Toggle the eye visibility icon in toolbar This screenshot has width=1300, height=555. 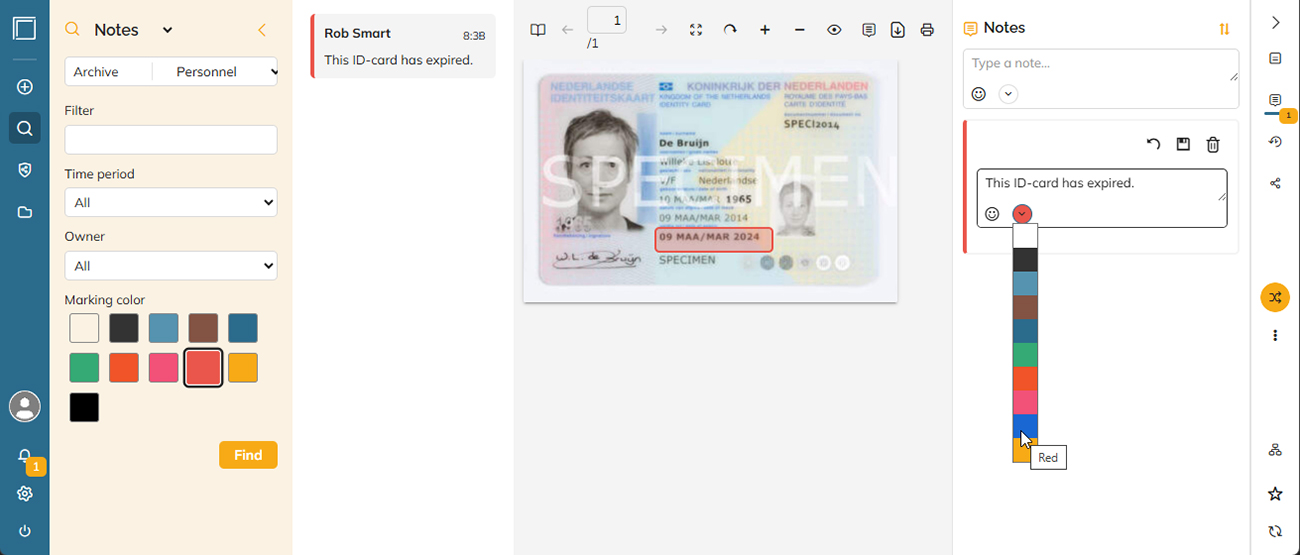tap(834, 30)
